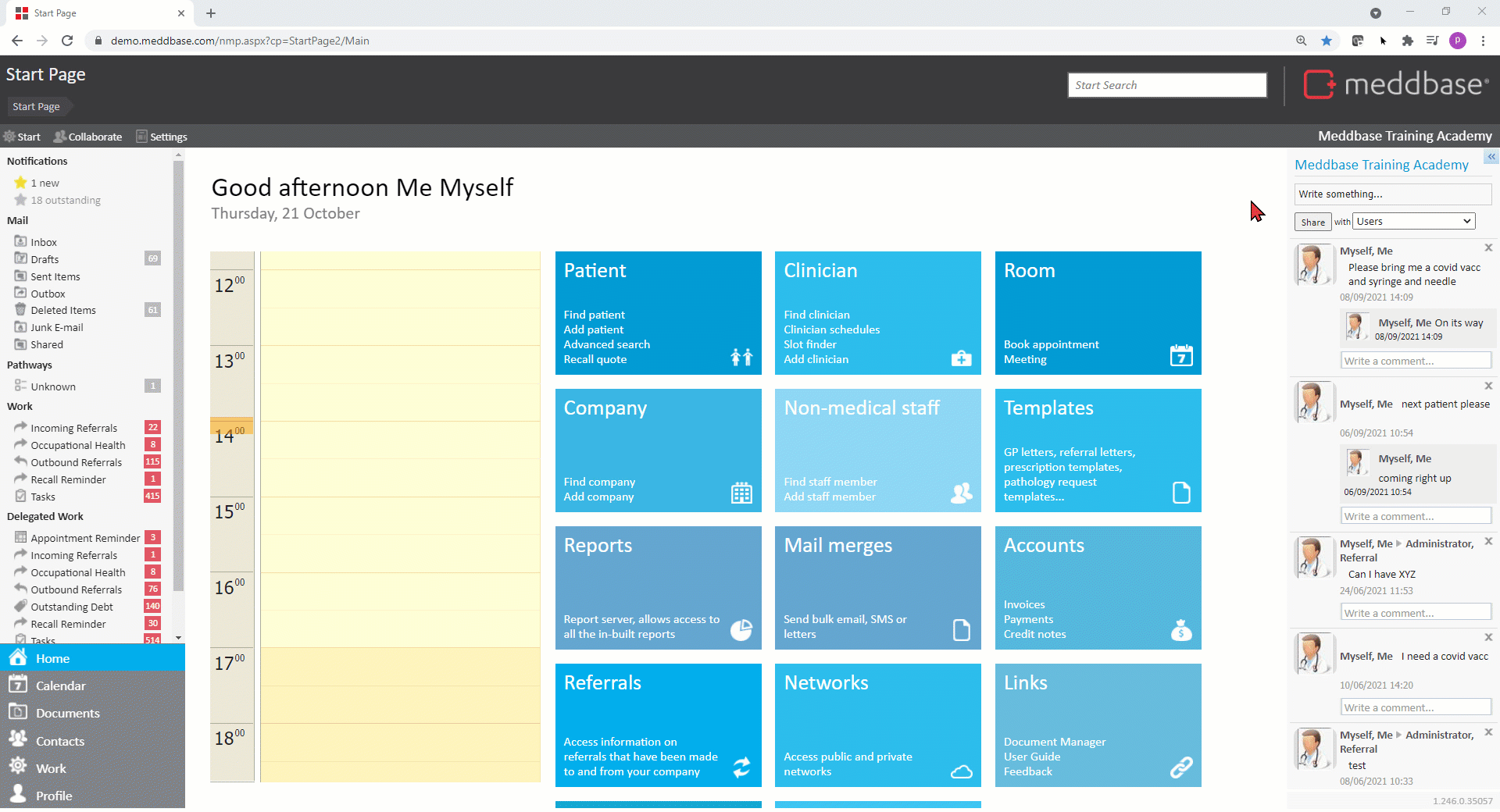The image size is (1500, 812).
Task: Open the Share with Users dropdown
Action: coord(1413,222)
